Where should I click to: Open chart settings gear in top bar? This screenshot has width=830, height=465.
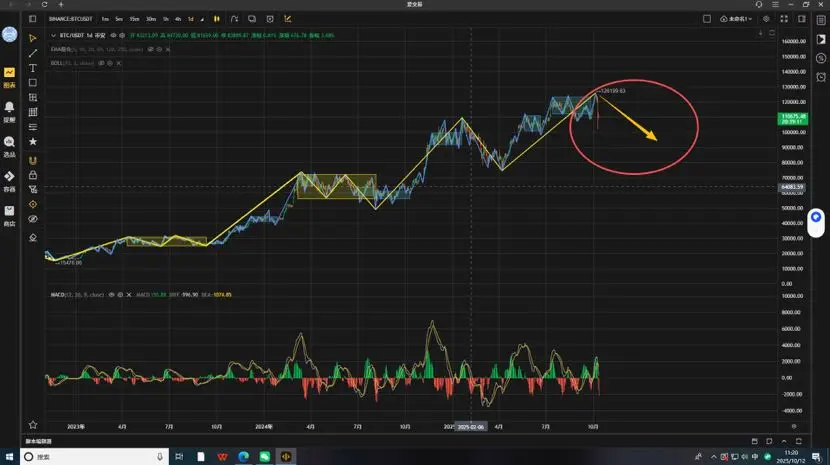pyautogui.click(x=766, y=19)
